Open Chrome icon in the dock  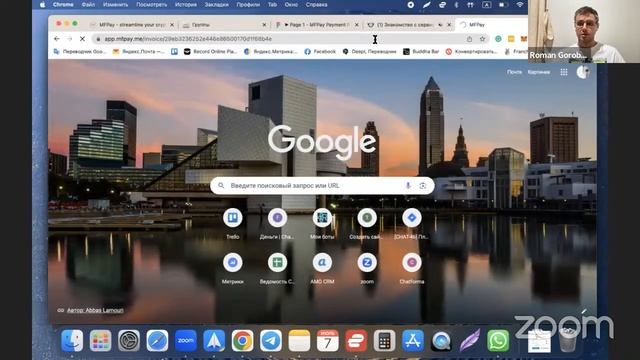coord(242,340)
